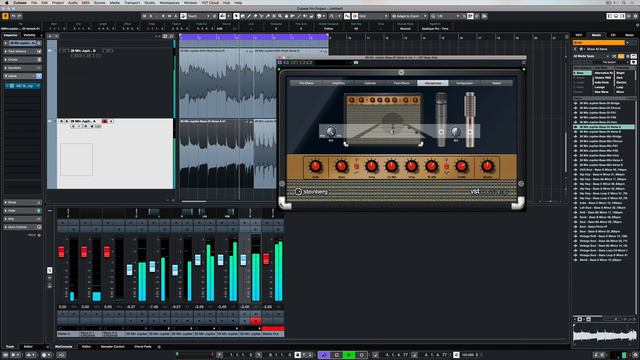Image resolution: width=640 pixels, height=360 pixels.
Task: Select the silver ribbon microphone
Action: pos(470,119)
